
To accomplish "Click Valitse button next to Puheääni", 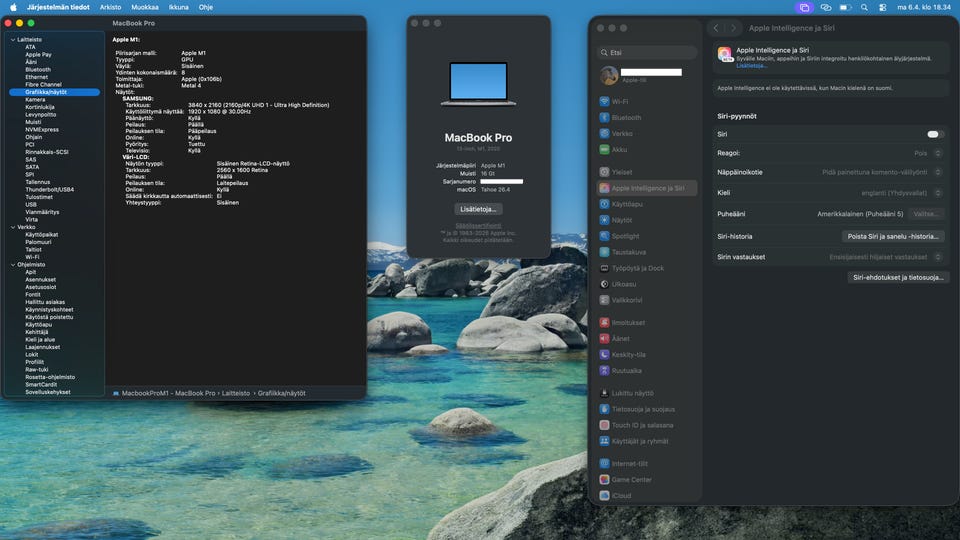I will coord(925,214).
